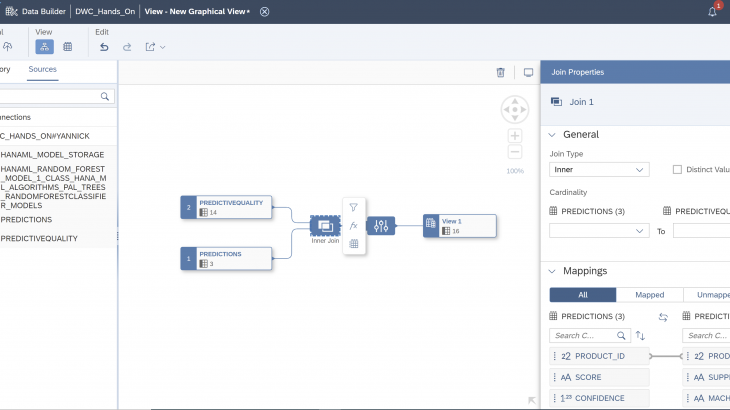The image size is (730, 410).
Task: Enable the Distinct Values checkbox
Action: (x=677, y=170)
